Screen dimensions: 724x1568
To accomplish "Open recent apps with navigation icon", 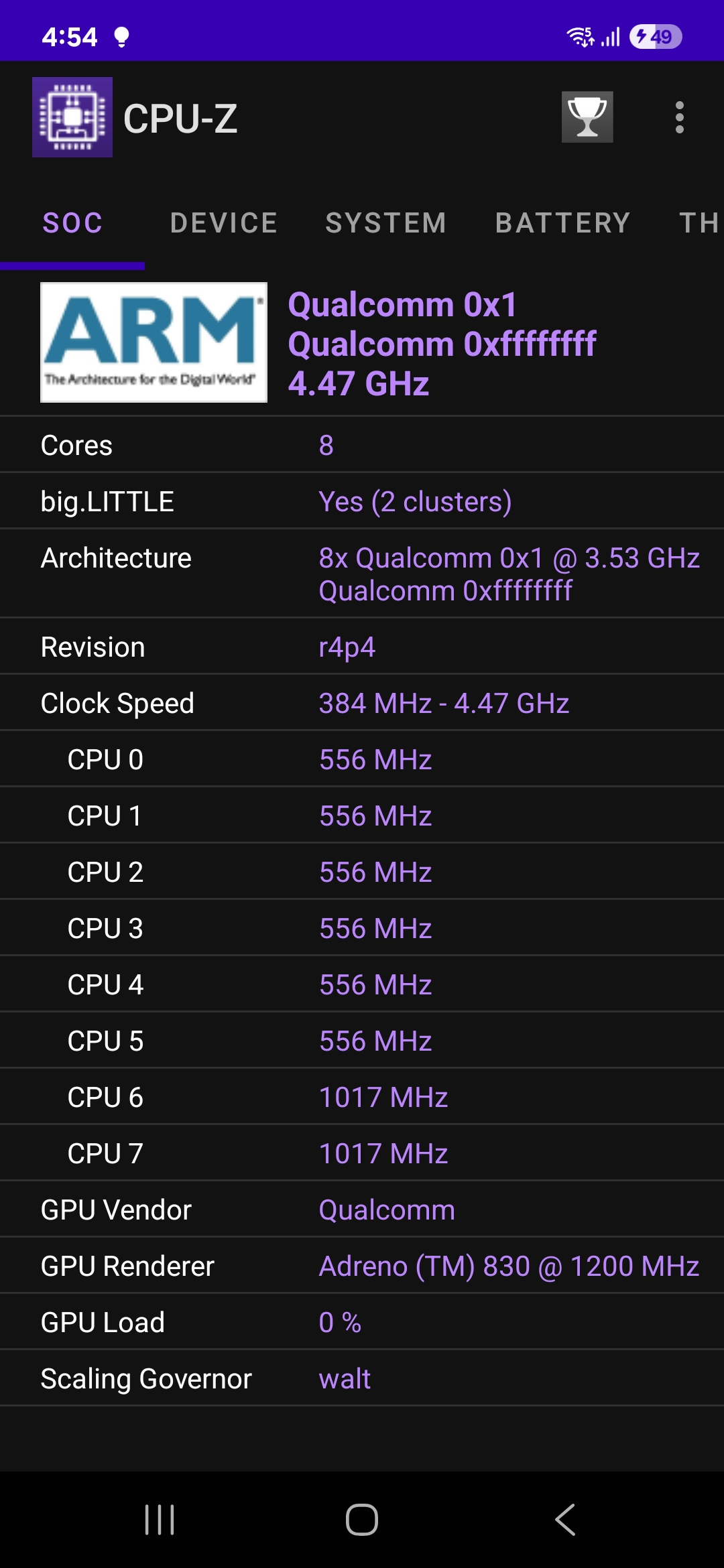I will [x=160, y=1519].
